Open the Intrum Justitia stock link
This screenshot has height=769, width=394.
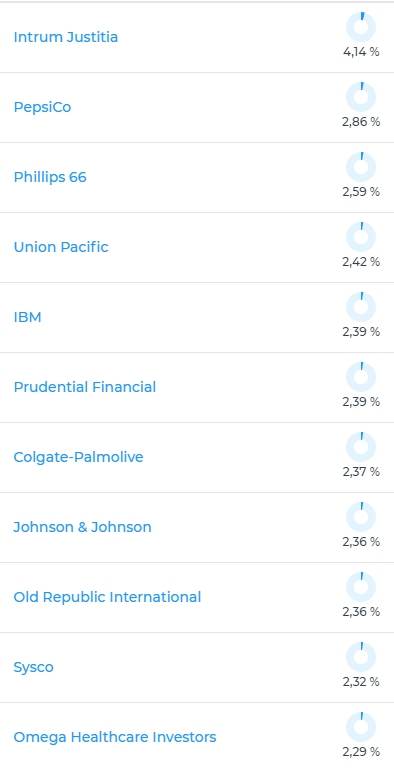(x=66, y=37)
